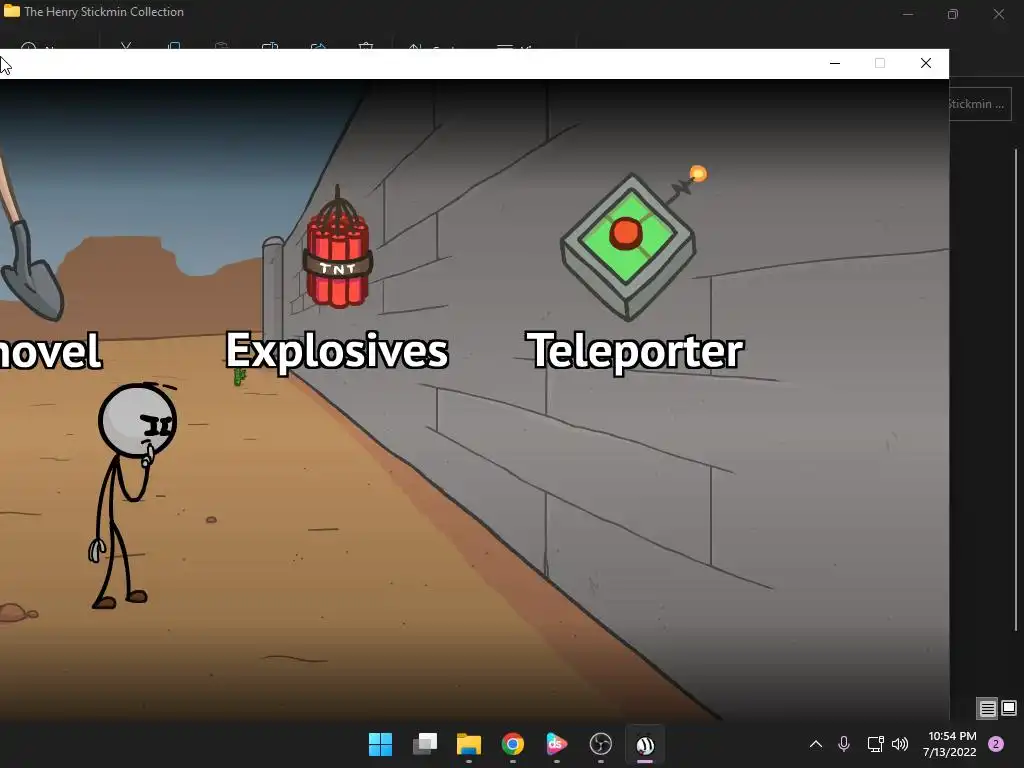Open microphone tray icon
The width and height of the screenshot is (1024, 768).
844,744
